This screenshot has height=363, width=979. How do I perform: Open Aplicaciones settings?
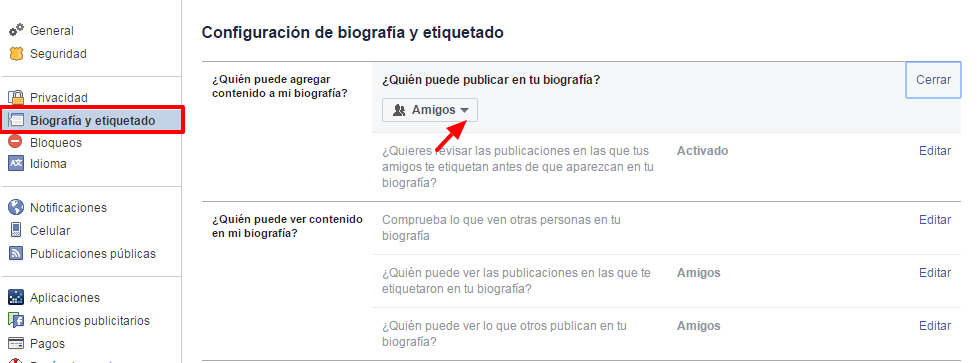64,297
